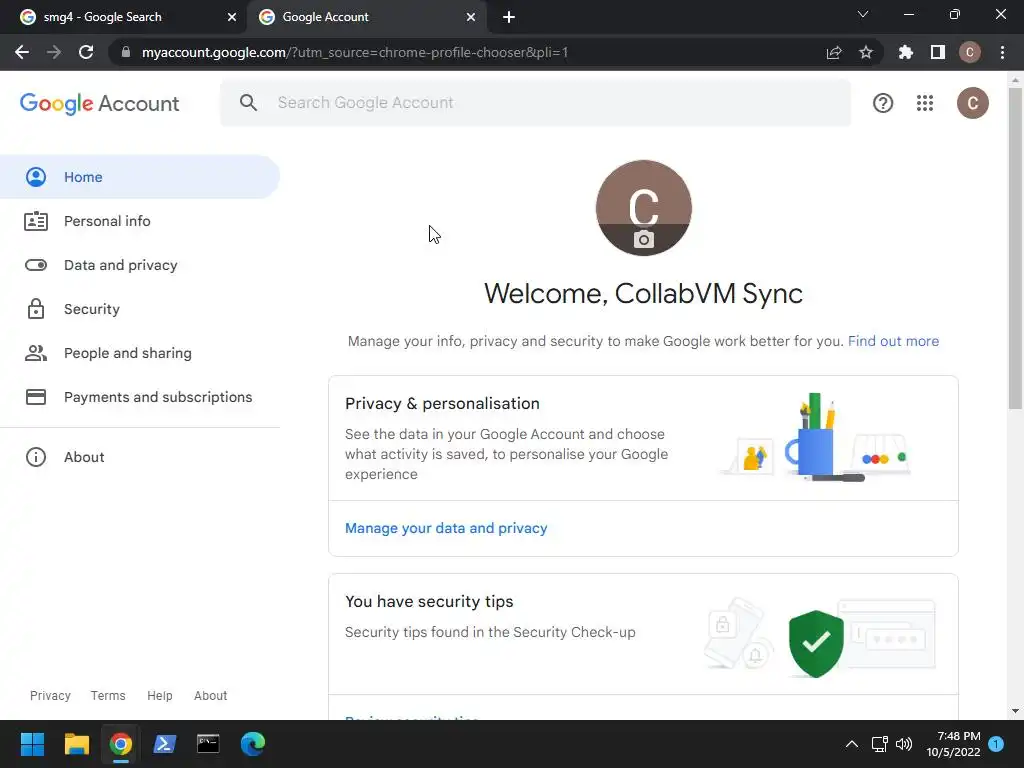This screenshot has height=768, width=1024.
Task: Open the clock and date flyout
Action: pyautogui.click(x=953, y=744)
